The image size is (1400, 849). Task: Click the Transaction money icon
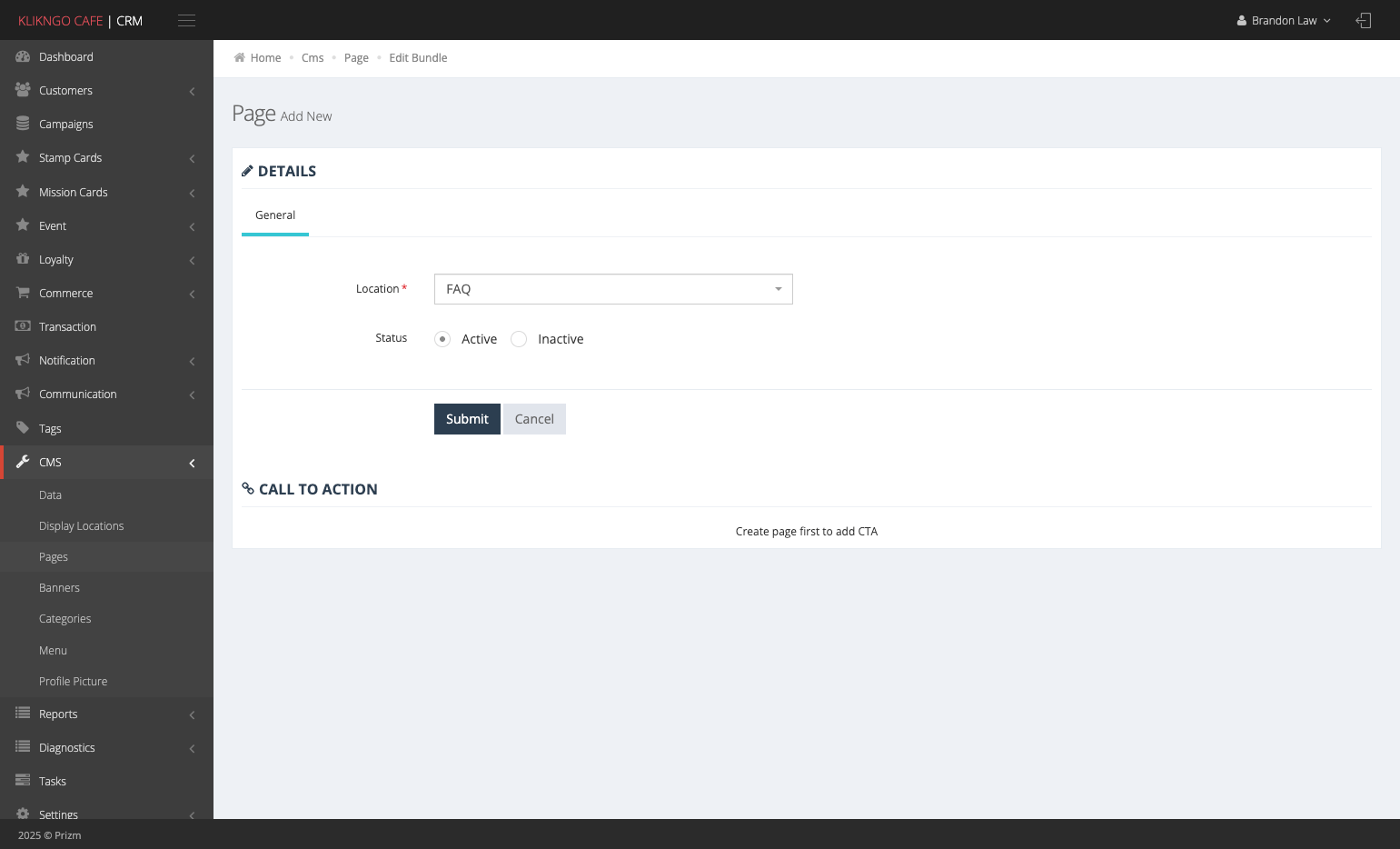point(23,326)
